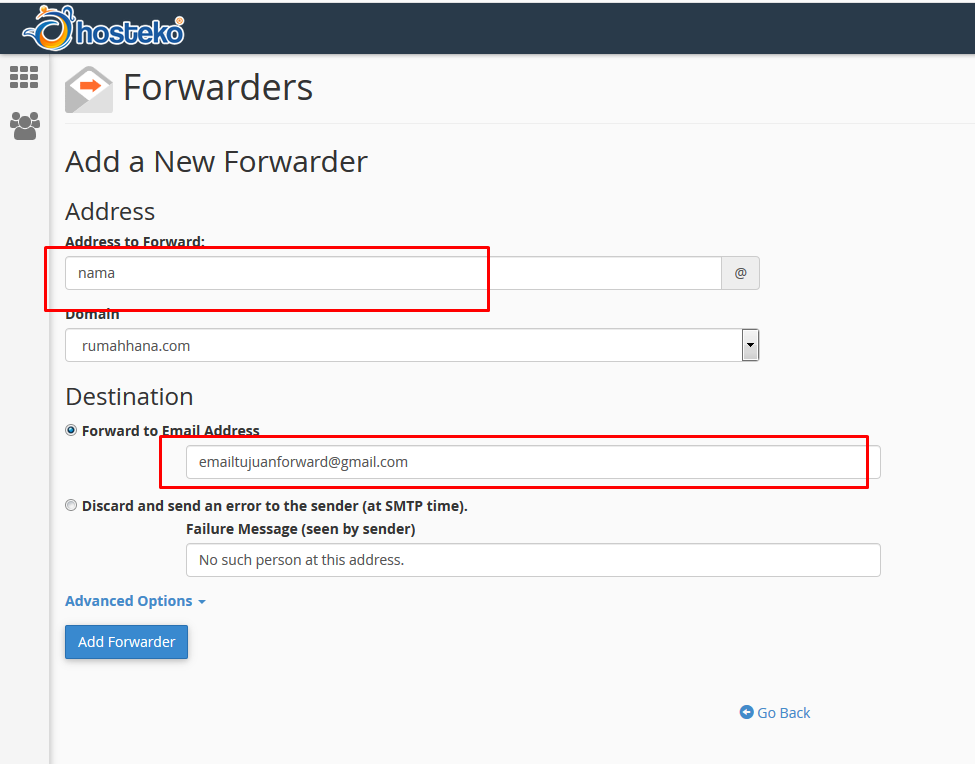This screenshot has height=764, width=975.
Task: Click the Forward to Email Address label
Action: pyautogui.click(x=170, y=431)
